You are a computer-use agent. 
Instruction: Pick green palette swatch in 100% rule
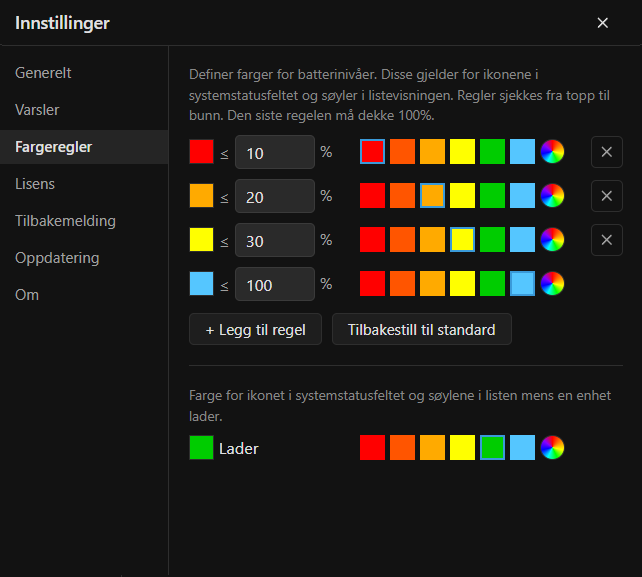click(x=492, y=283)
